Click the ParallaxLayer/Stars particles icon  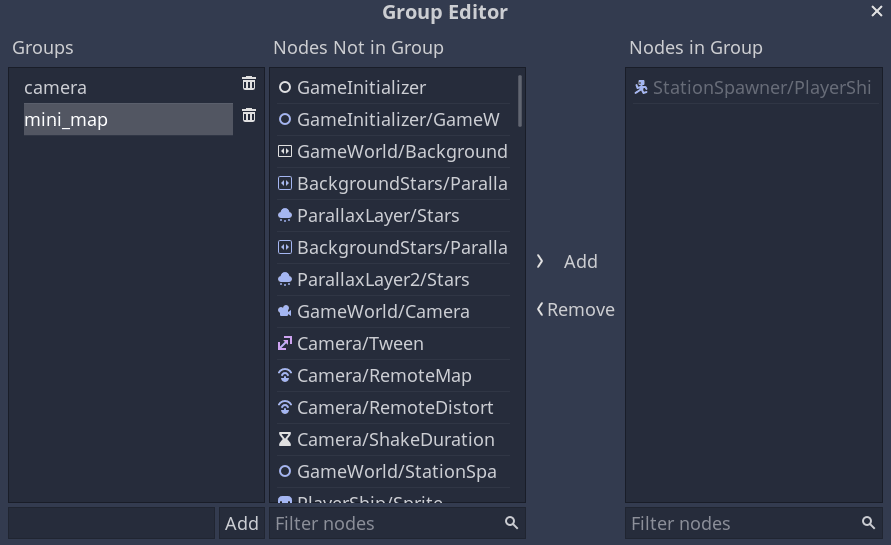(x=285, y=215)
